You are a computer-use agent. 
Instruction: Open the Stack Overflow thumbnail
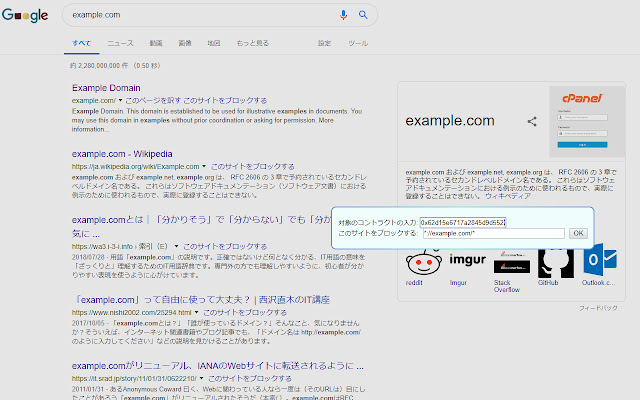(x=512, y=262)
